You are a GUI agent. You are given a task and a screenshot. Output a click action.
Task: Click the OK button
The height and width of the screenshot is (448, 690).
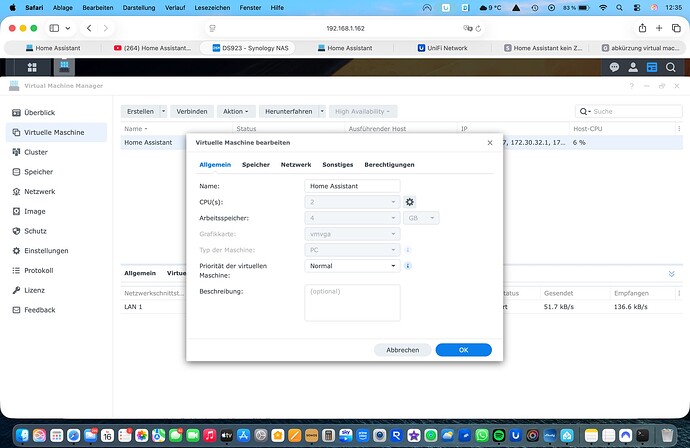pos(463,350)
